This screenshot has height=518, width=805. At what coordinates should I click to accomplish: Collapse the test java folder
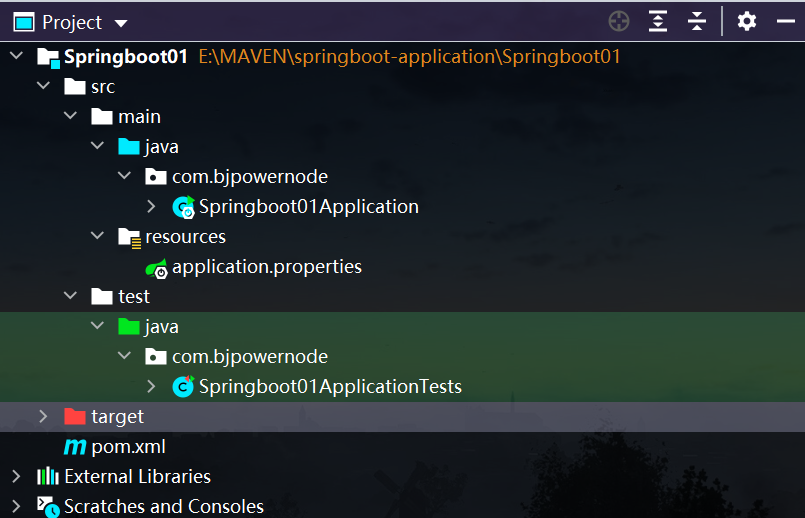(98, 325)
